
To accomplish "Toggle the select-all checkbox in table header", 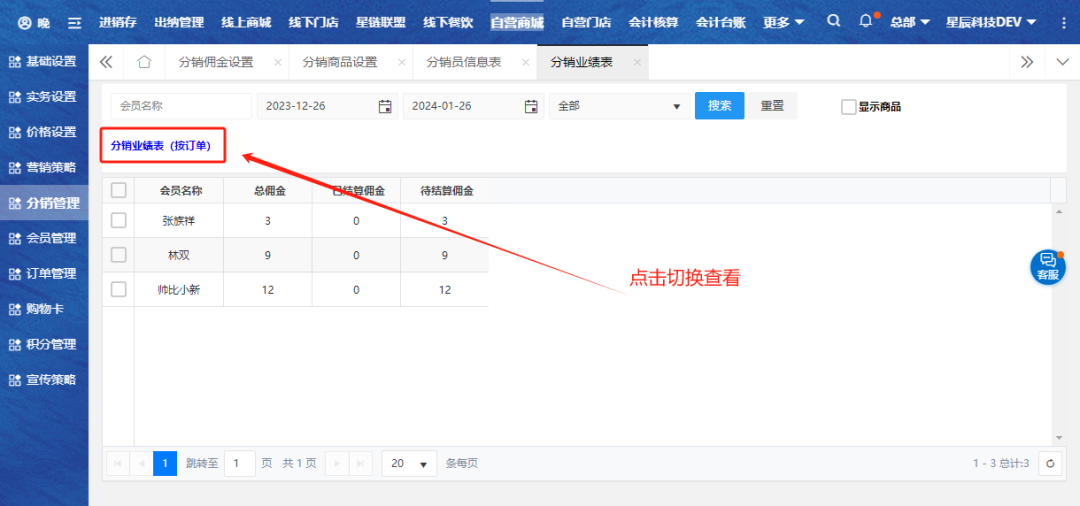I will pos(119,190).
